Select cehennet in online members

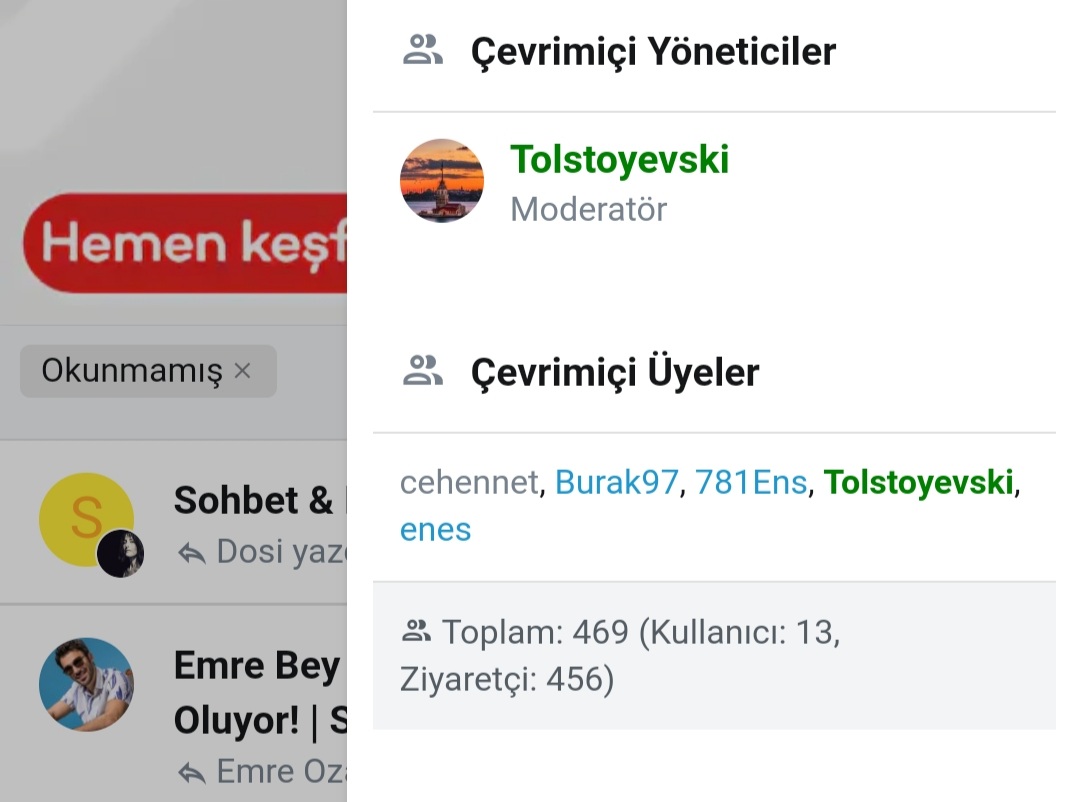[x=469, y=483]
